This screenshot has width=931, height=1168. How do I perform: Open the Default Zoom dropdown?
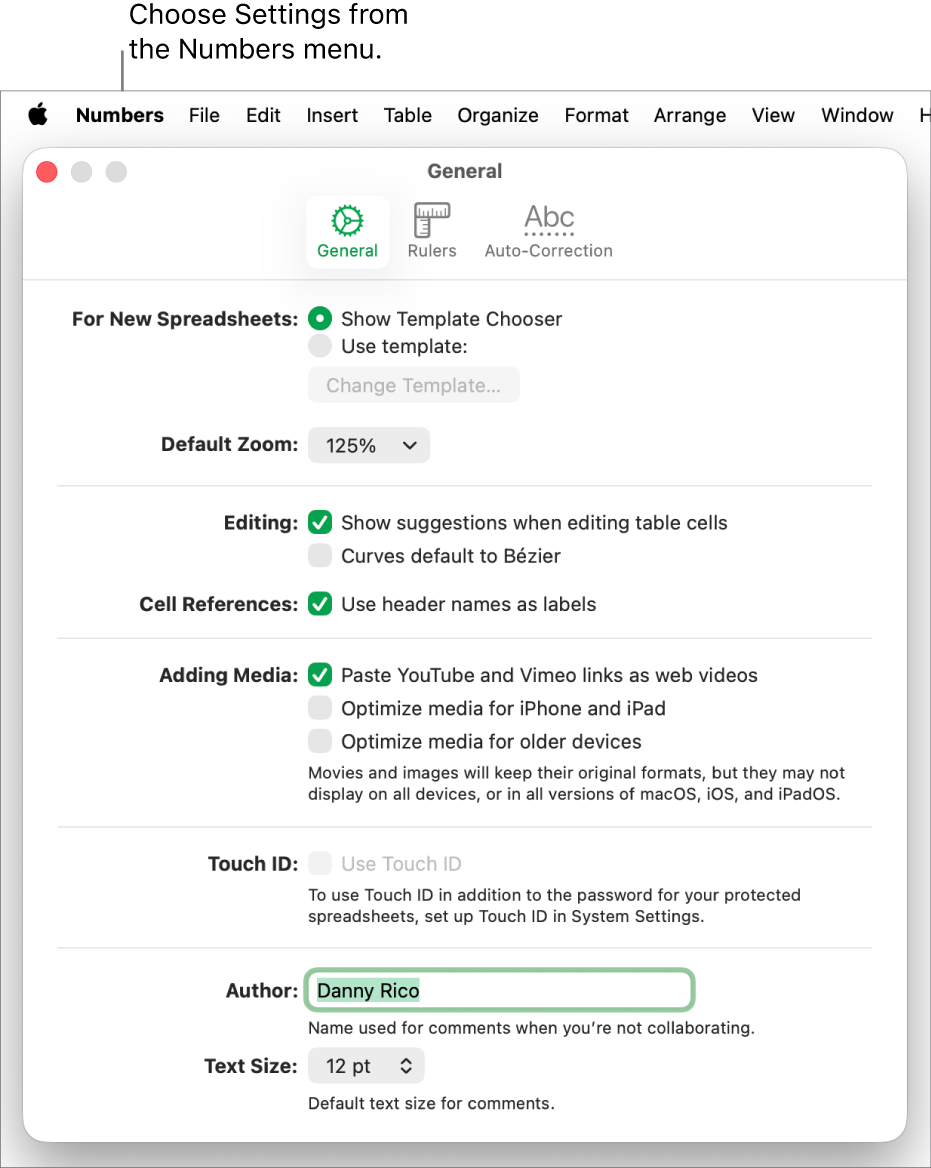(x=368, y=445)
